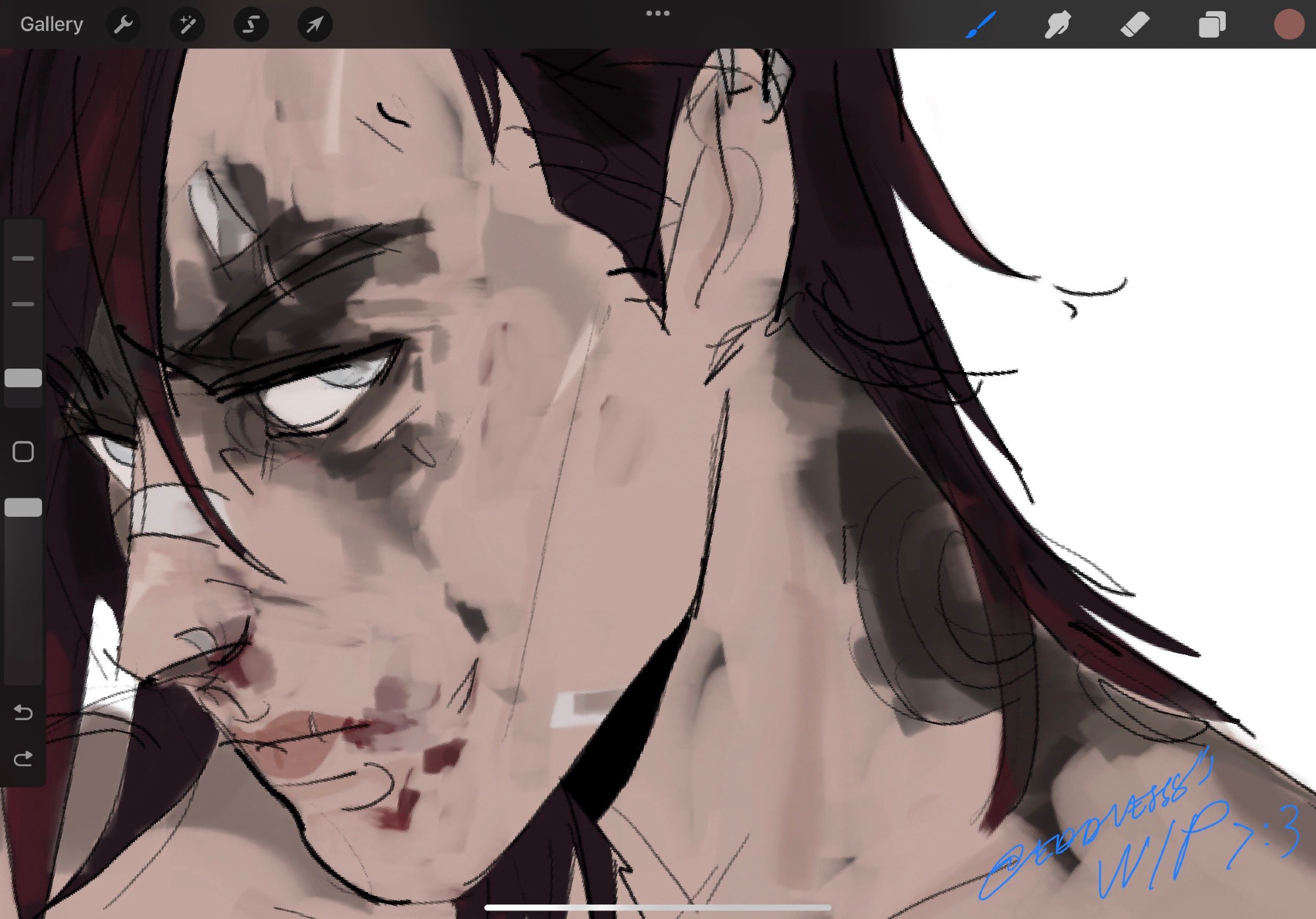Redo the last undone stroke
Image resolution: width=1316 pixels, height=919 pixels.
point(23,759)
